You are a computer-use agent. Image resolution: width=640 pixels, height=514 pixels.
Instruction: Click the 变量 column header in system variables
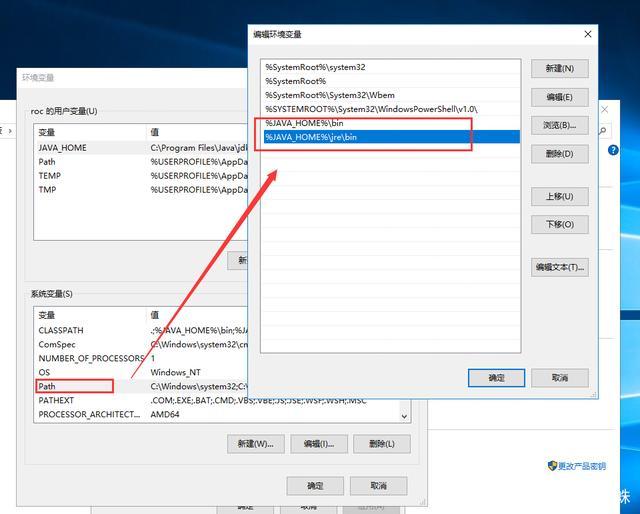coord(47,315)
